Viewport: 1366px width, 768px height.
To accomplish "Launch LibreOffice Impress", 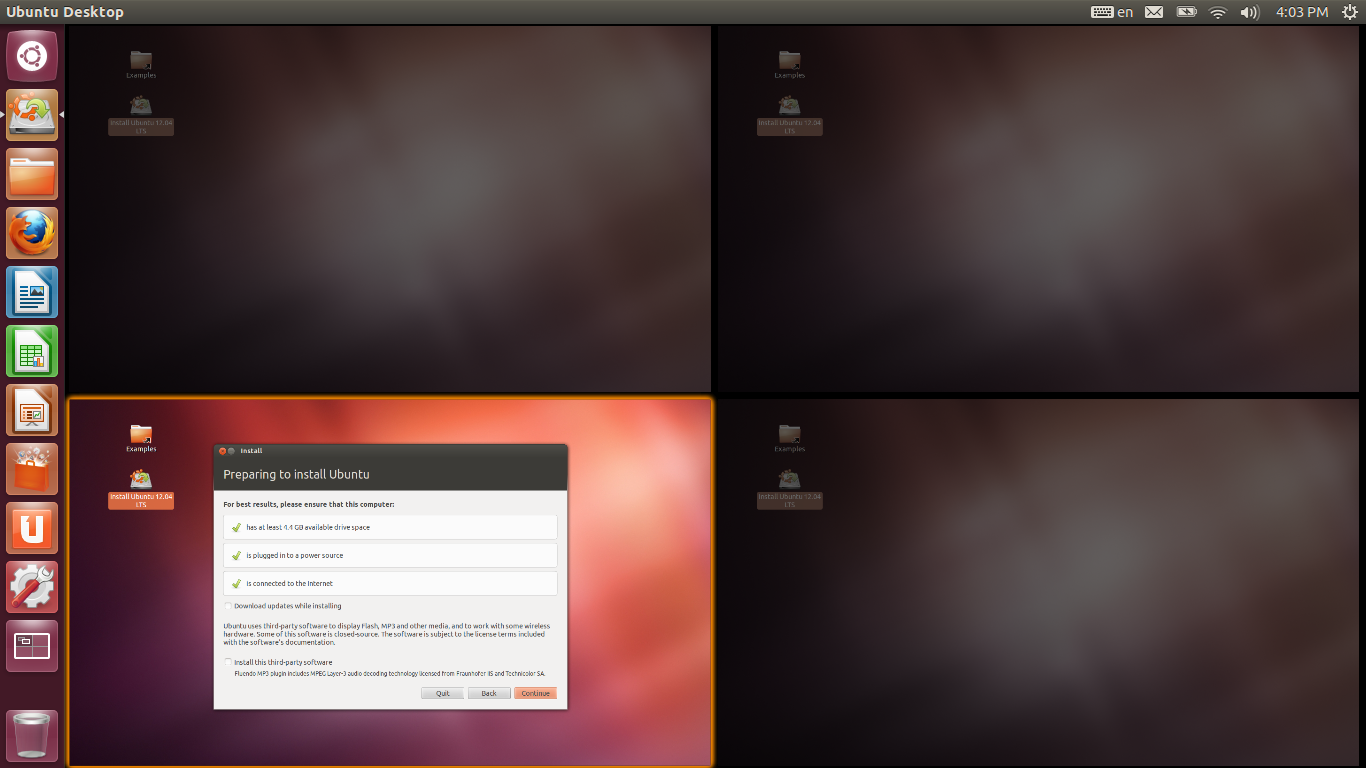I will pyautogui.click(x=32, y=410).
